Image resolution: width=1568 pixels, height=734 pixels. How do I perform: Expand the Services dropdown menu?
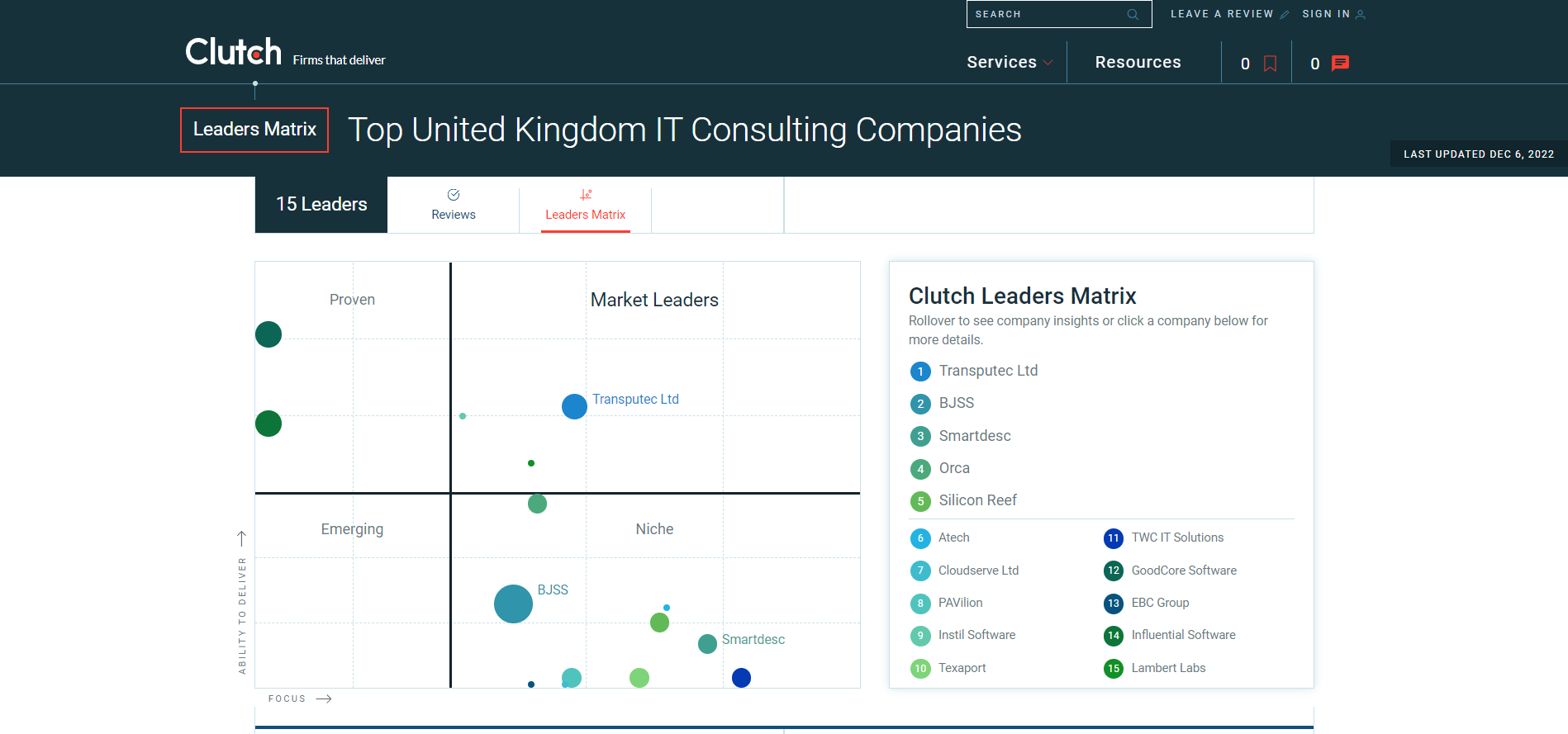pyautogui.click(x=1010, y=63)
